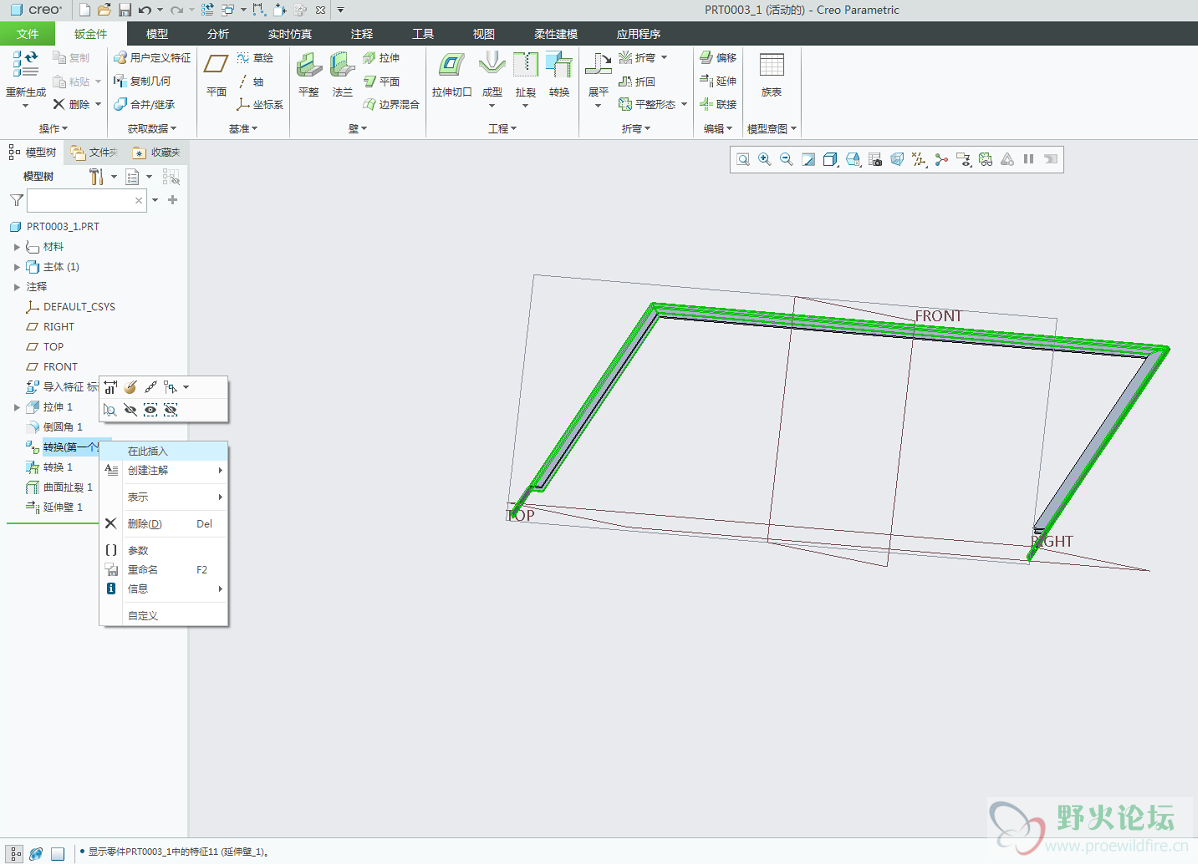Click the 复制几何 button
Viewport: 1198px width, 864px height.
142,81
